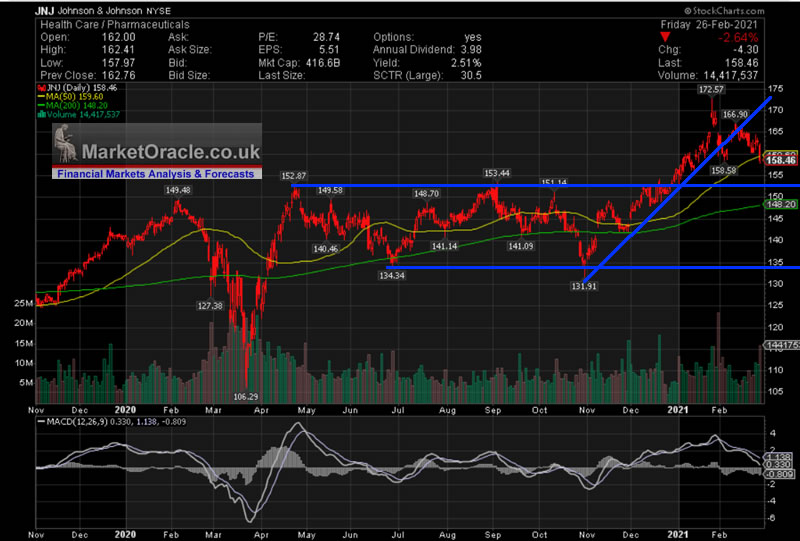Click the MA(200) 148.20 legend entry
Screen dimensions: 800x541
tap(72, 105)
